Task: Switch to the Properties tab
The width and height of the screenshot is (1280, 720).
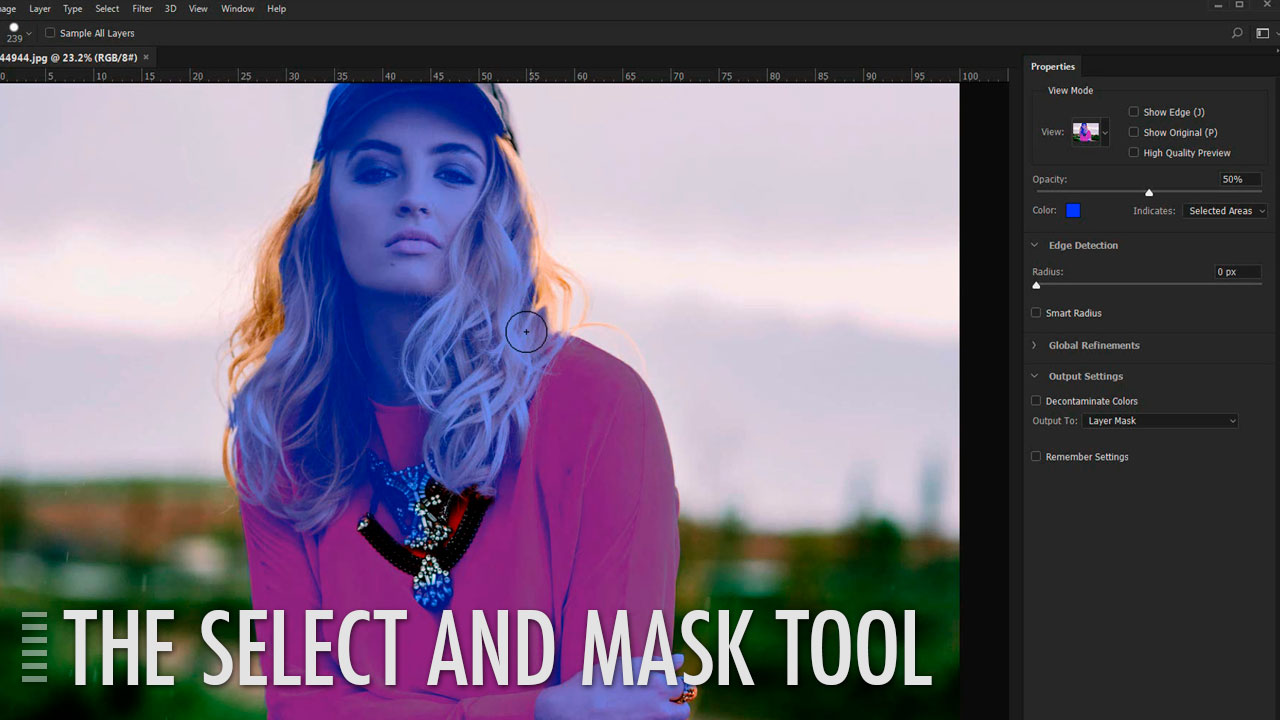Action: click(x=1052, y=66)
